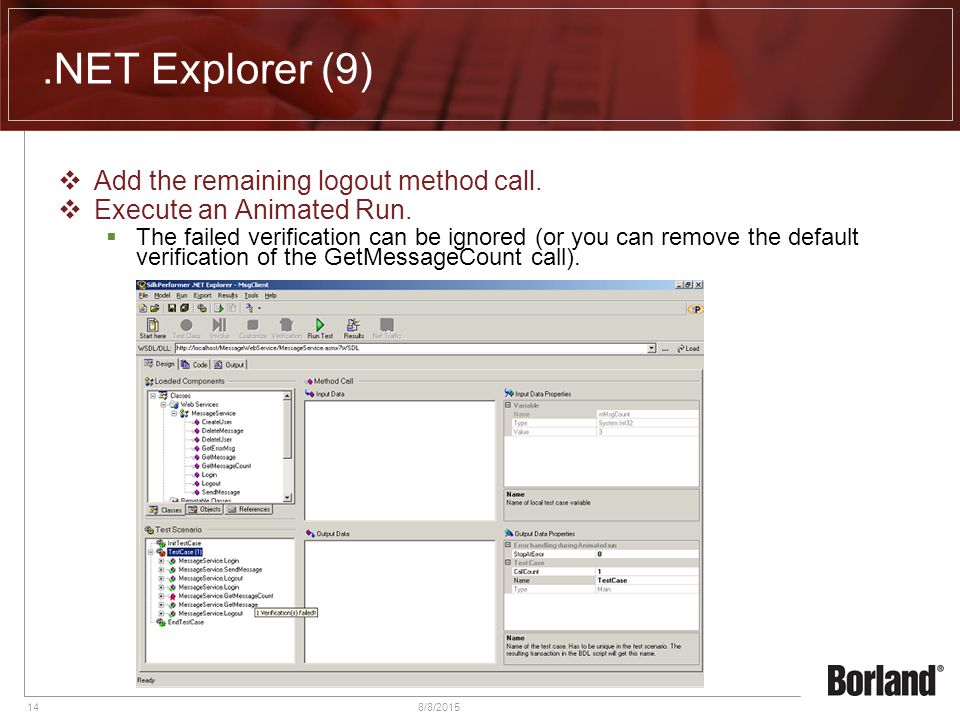Open the WSDL/DLL address dropdown arrow
The width and height of the screenshot is (960, 720).
click(x=651, y=348)
